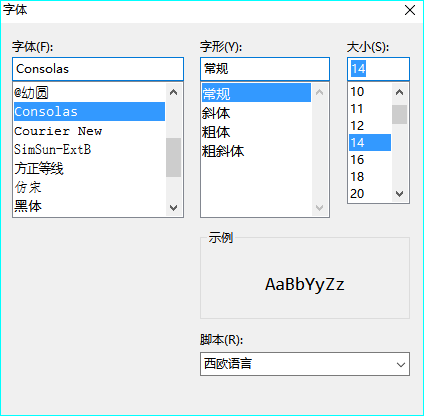Click font list scroll down arrow
The height and width of the screenshot is (416, 424).
click(x=173, y=208)
